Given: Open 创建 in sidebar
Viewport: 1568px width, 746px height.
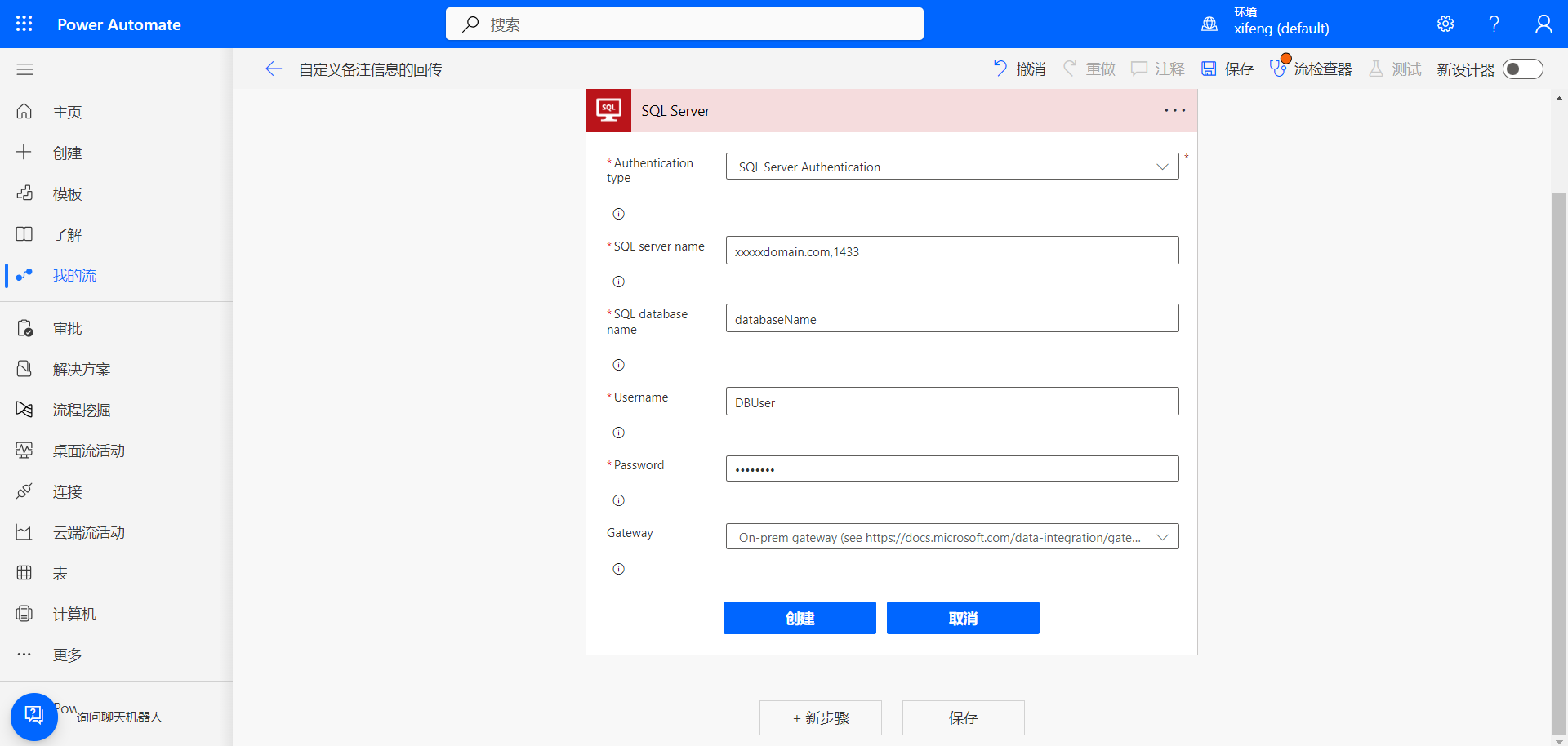Looking at the screenshot, I should 116,153.
